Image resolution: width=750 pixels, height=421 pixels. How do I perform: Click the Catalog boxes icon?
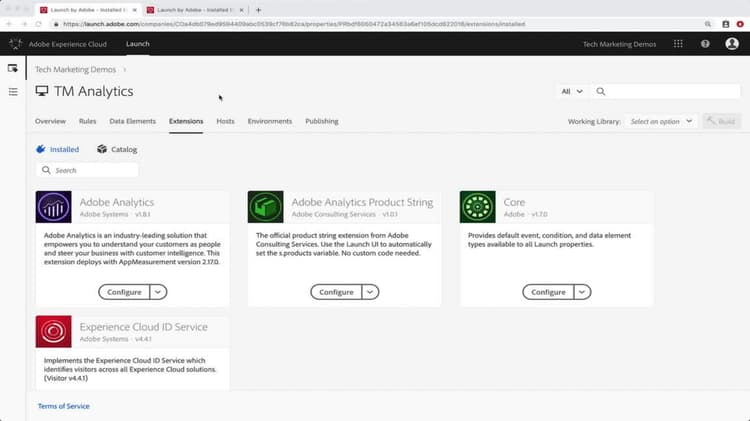[102, 149]
